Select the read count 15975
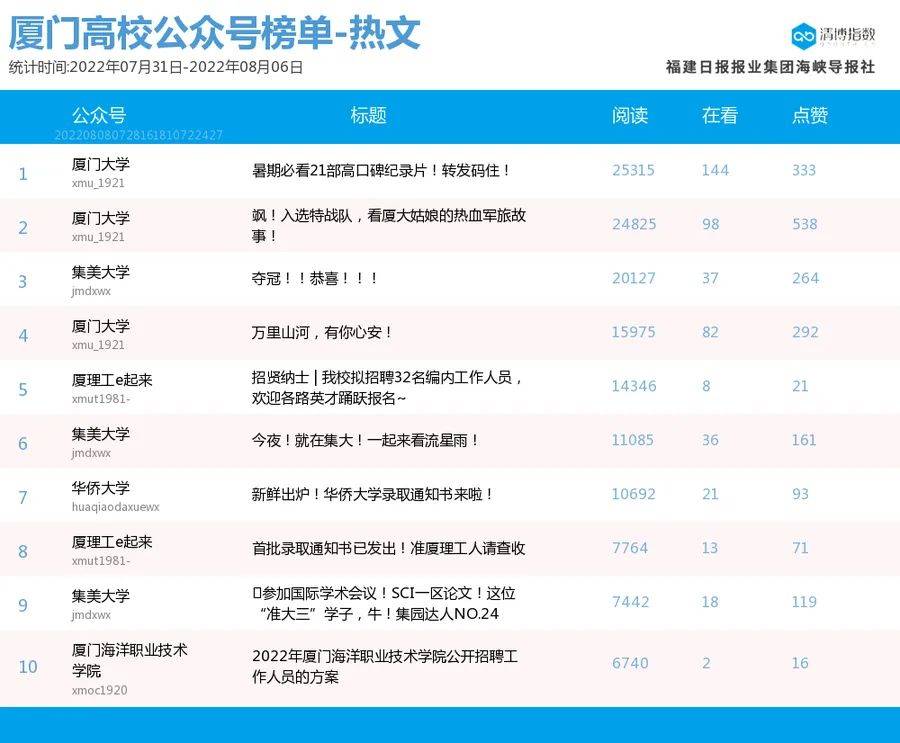900x743 pixels. click(x=633, y=332)
